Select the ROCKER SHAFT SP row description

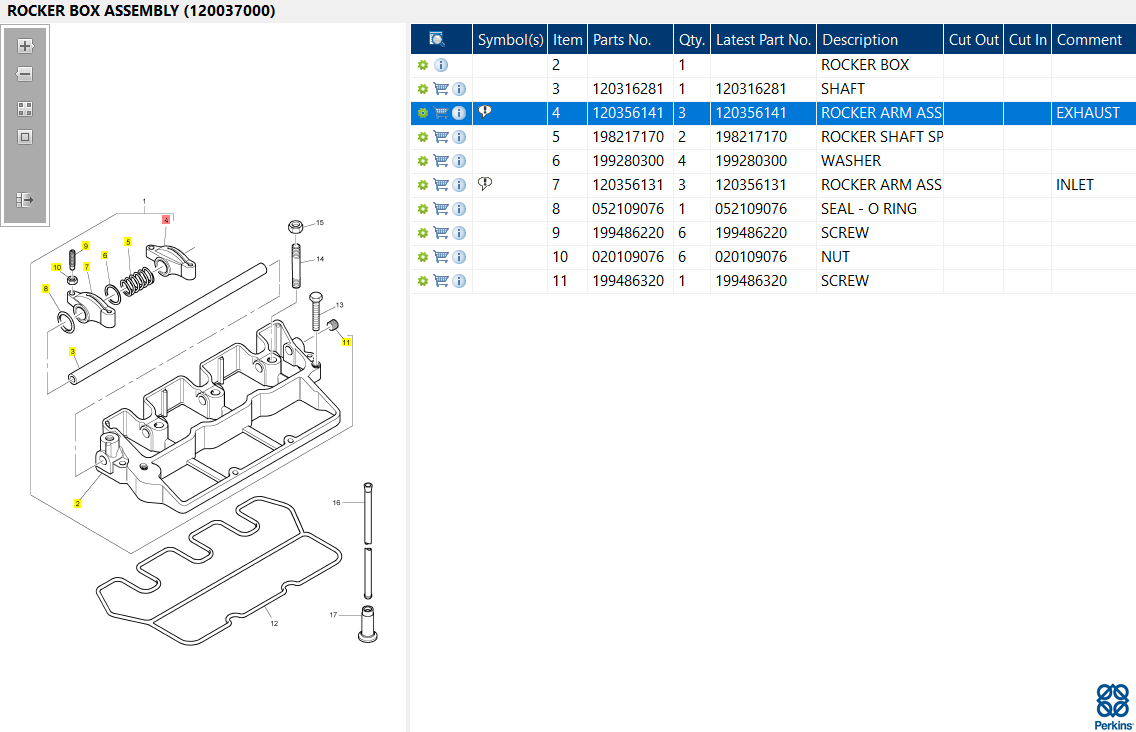[881, 137]
